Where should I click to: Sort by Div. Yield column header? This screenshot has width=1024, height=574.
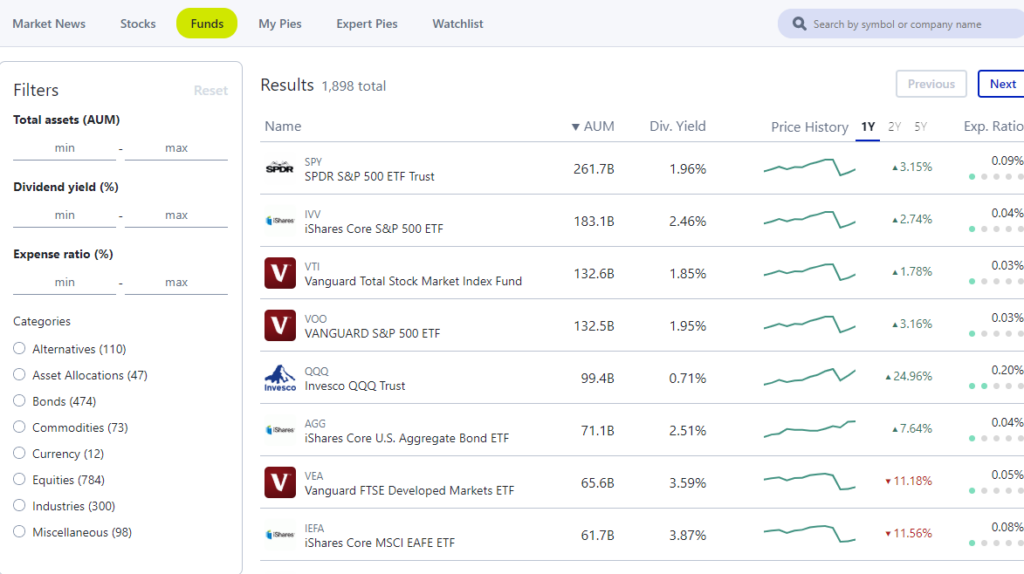point(677,126)
